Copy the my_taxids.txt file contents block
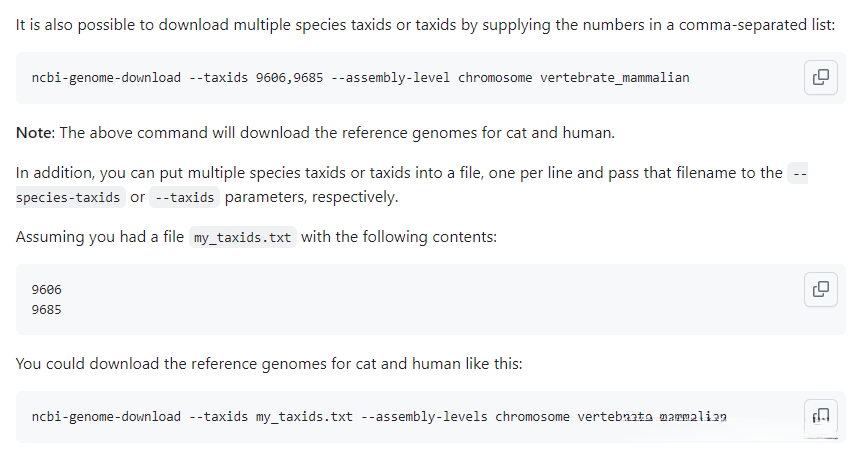Image resolution: width=854 pixels, height=450 pixels. click(820, 289)
